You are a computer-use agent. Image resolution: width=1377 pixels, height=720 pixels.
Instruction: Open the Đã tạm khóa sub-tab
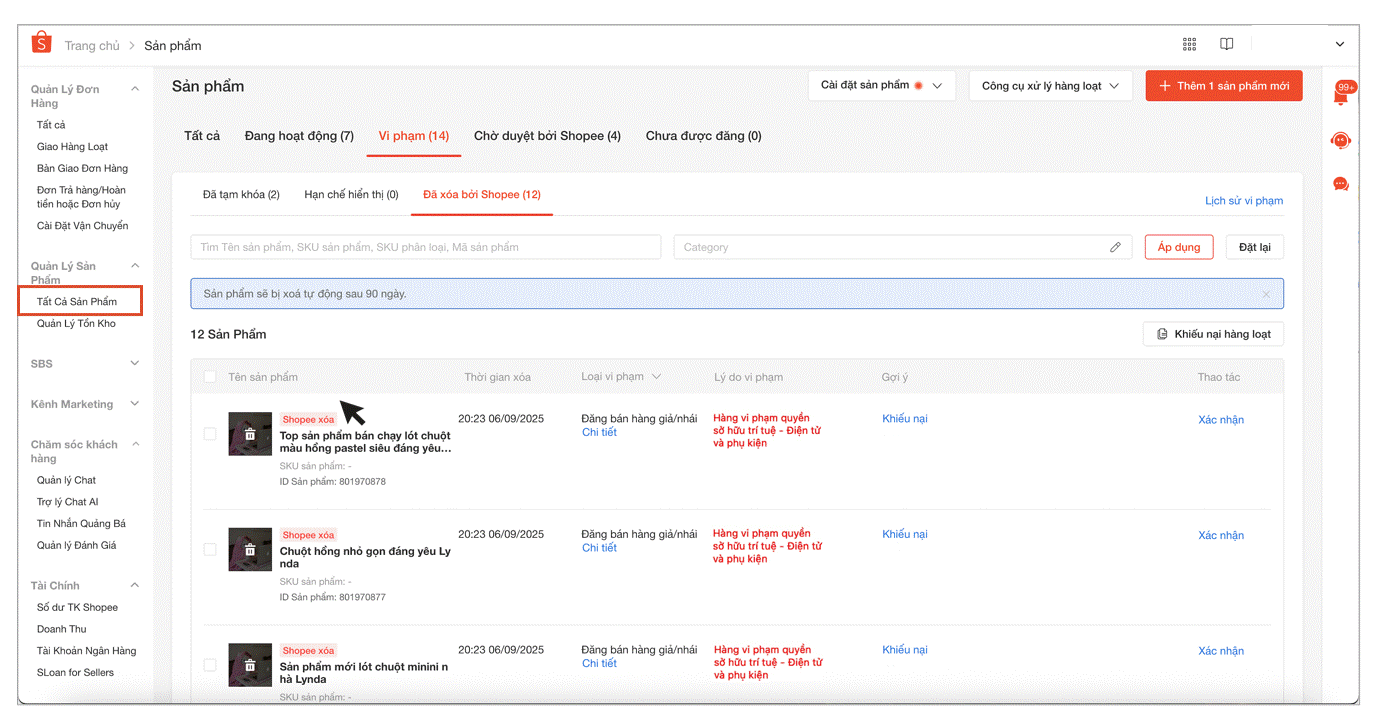(241, 195)
